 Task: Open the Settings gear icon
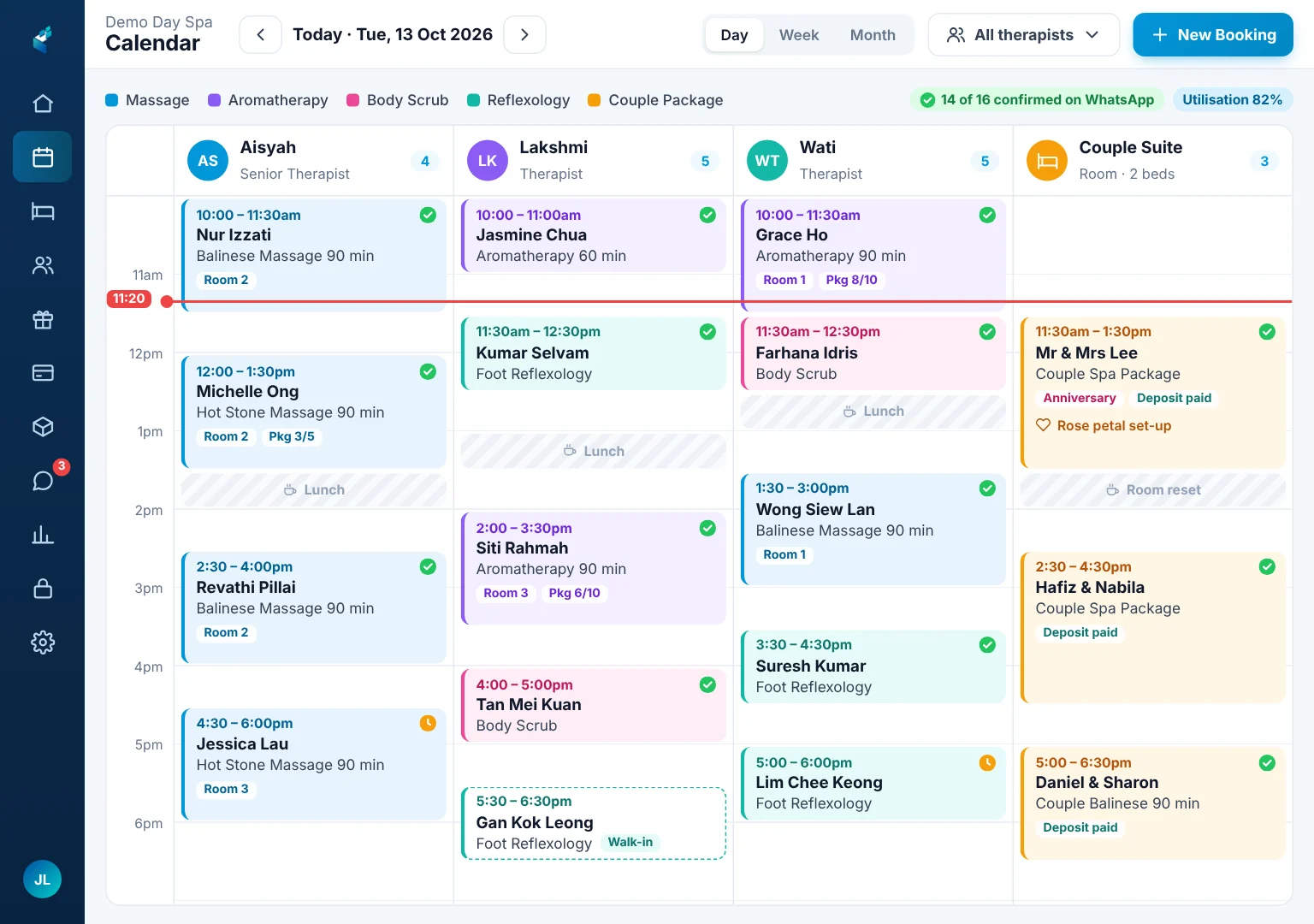pyautogui.click(x=43, y=643)
